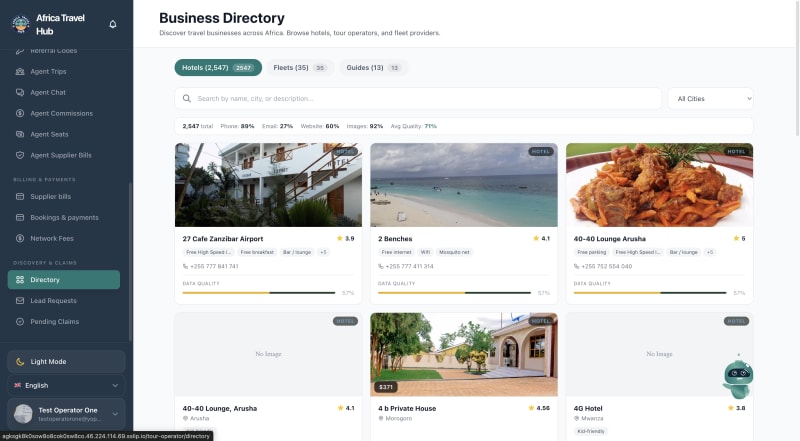Open Agent Commissions page
Image resolution: width=800 pixels, height=441 pixels.
pyautogui.click(x=64, y=113)
